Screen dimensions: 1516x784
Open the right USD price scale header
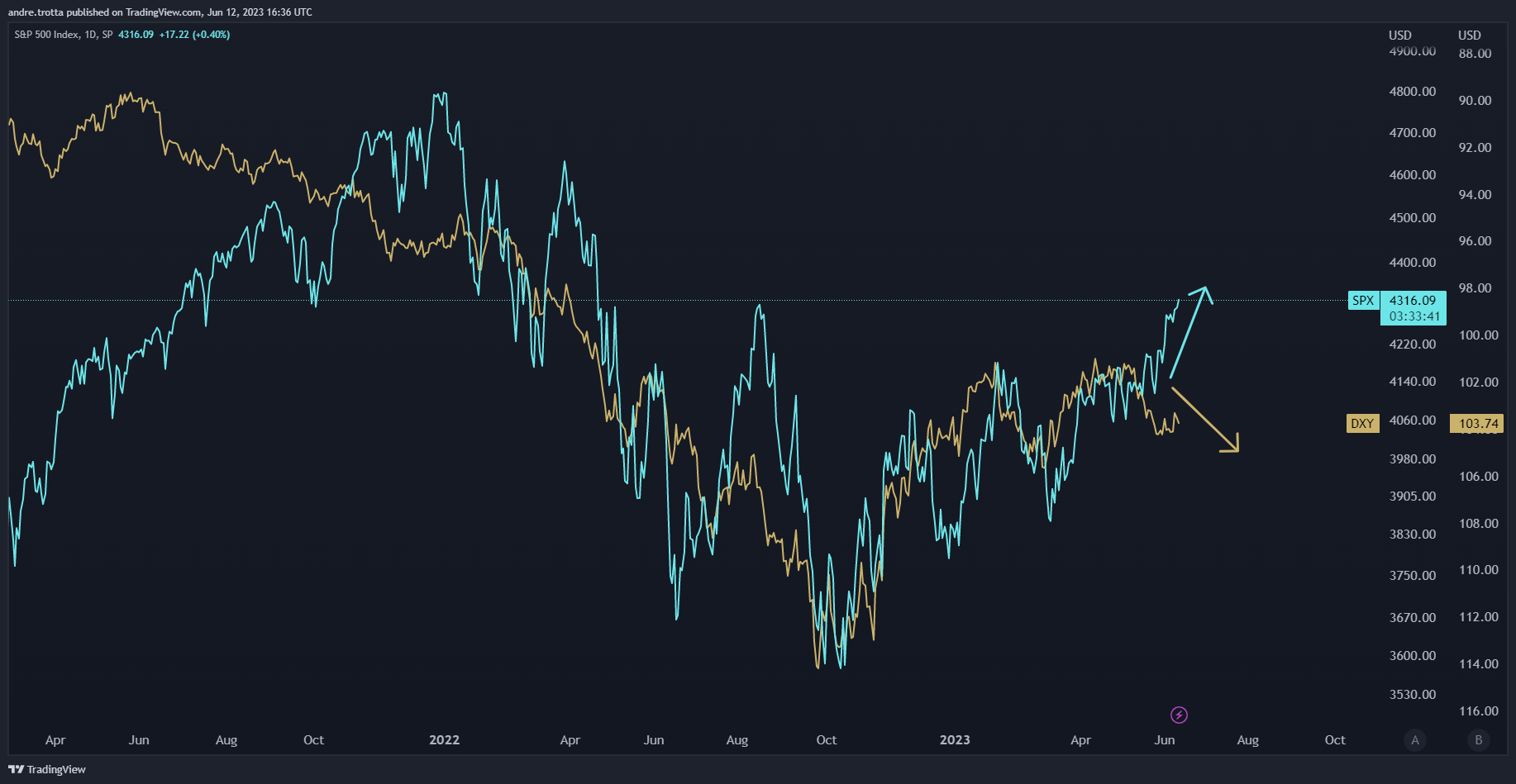[1470, 36]
